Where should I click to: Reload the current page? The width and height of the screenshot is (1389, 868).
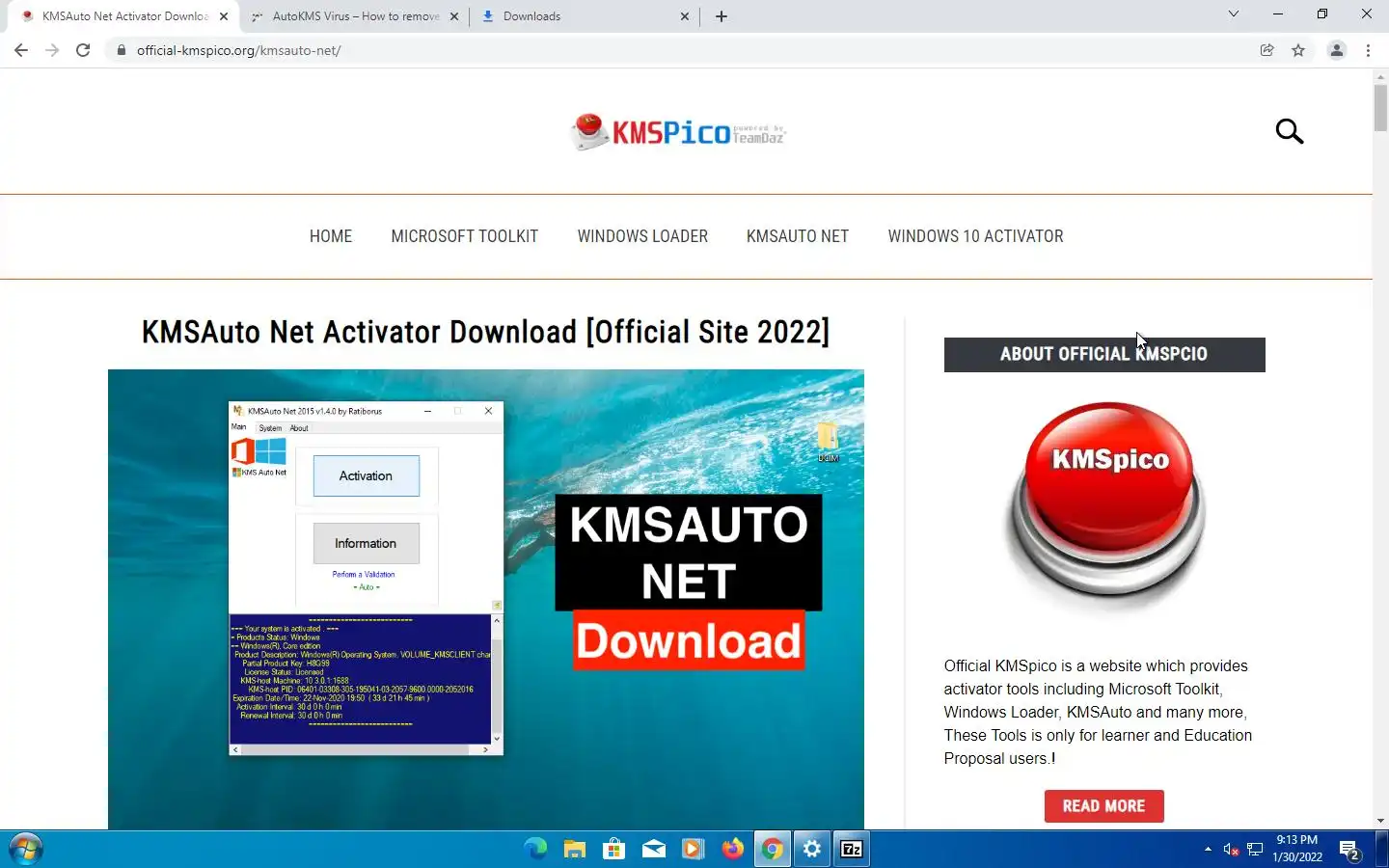tap(83, 50)
